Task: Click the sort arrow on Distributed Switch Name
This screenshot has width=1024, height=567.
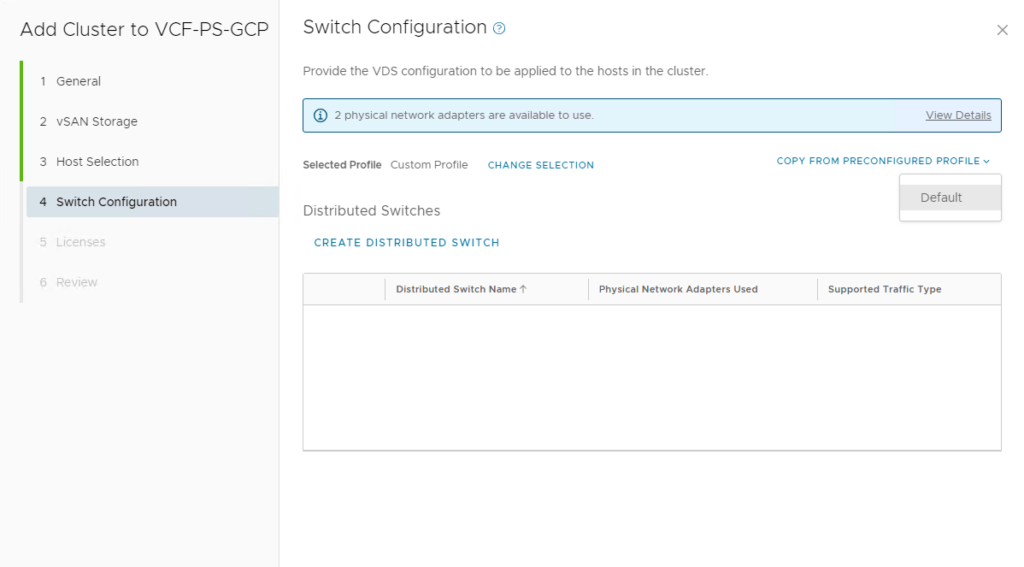Action: (x=523, y=289)
